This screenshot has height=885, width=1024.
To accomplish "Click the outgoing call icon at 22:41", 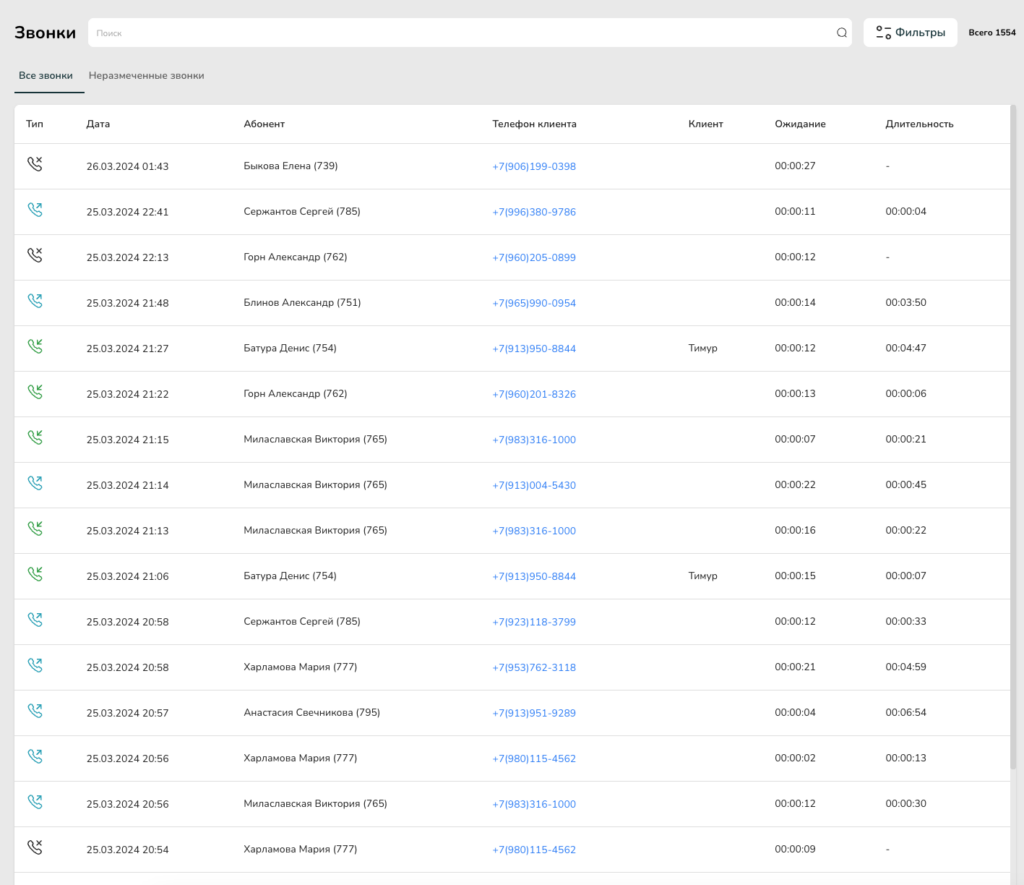I will pyautogui.click(x=35, y=211).
